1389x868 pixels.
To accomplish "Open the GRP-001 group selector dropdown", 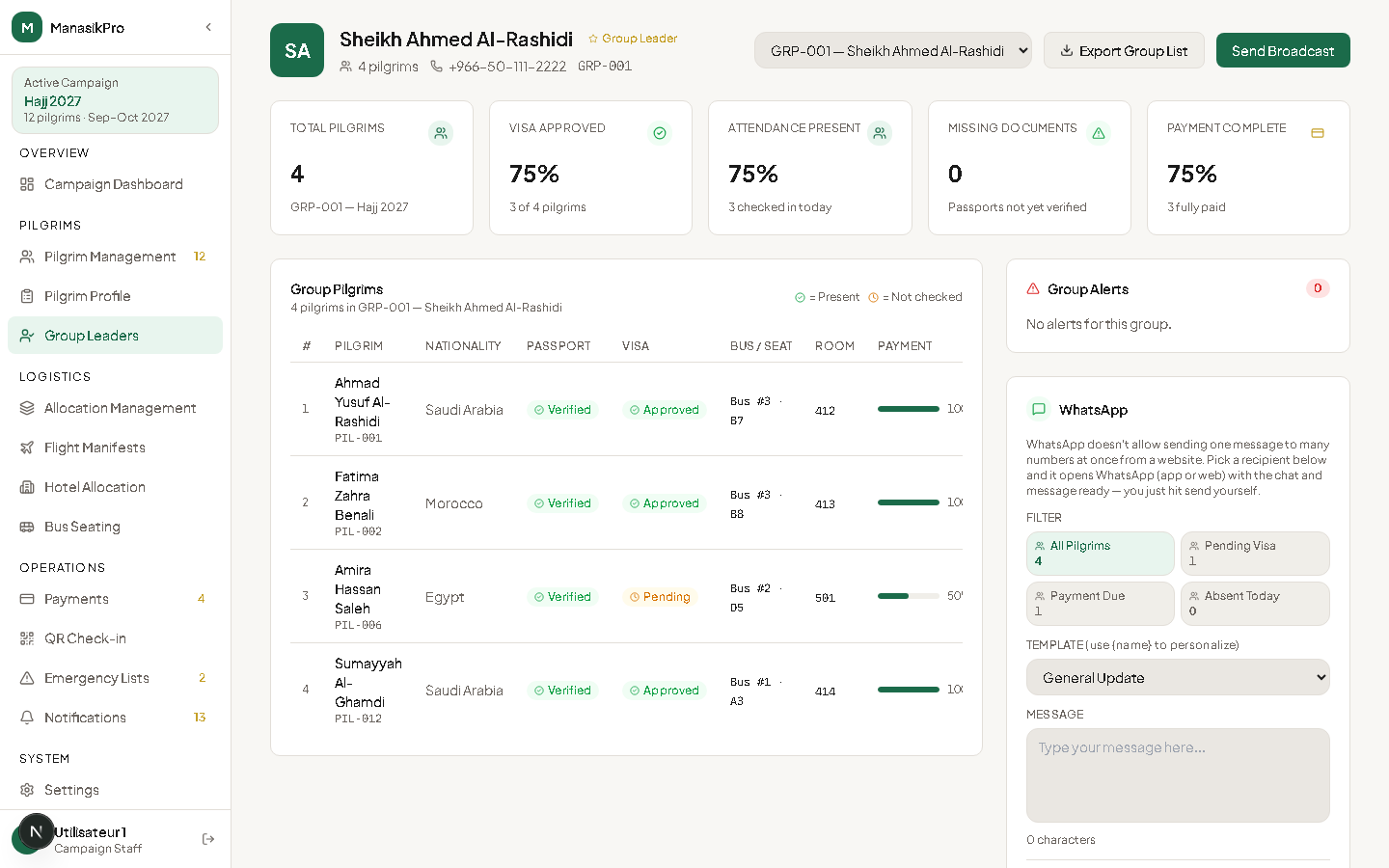I will (x=893, y=50).
